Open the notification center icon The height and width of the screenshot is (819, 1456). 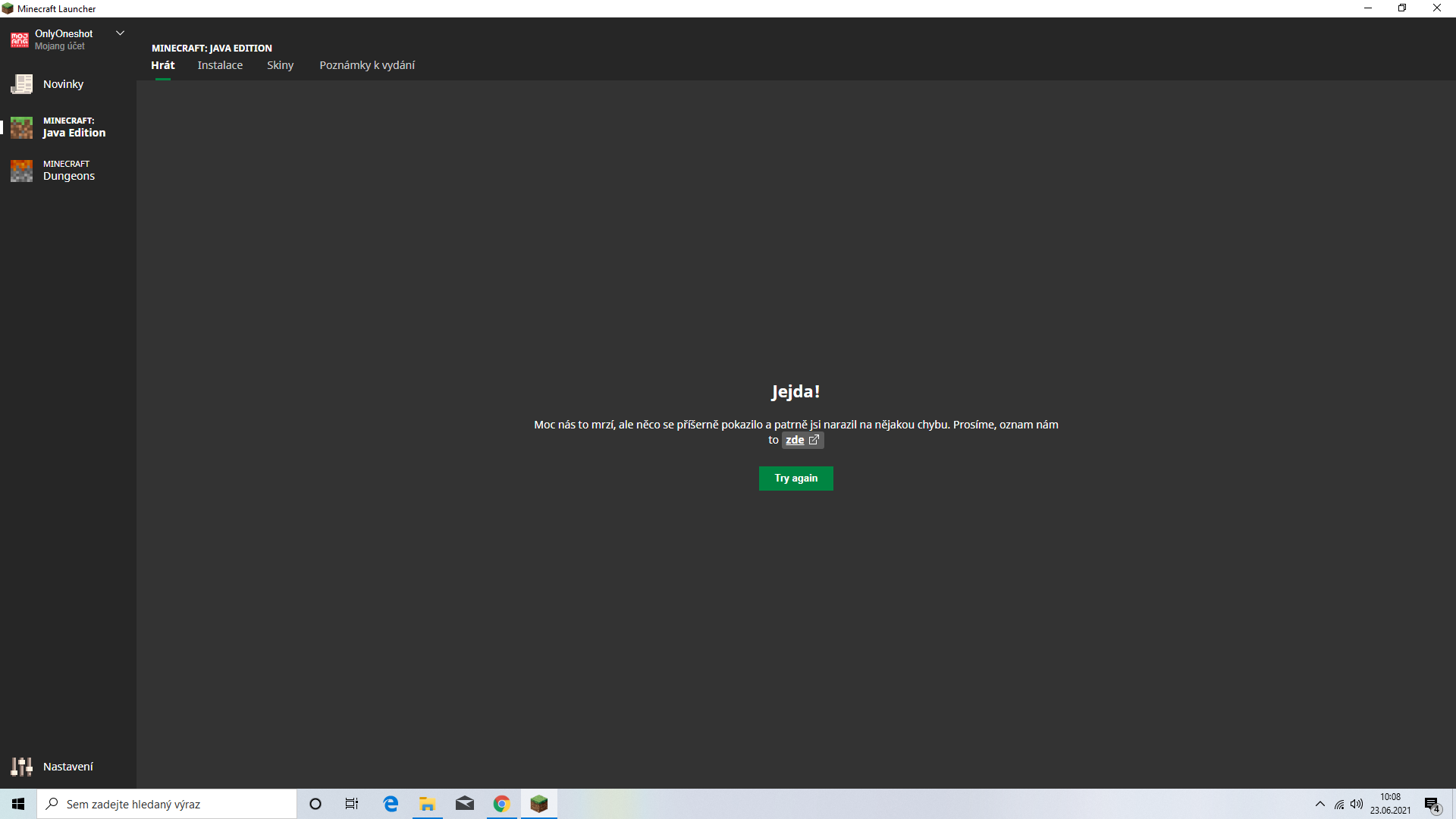pos(1431,804)
